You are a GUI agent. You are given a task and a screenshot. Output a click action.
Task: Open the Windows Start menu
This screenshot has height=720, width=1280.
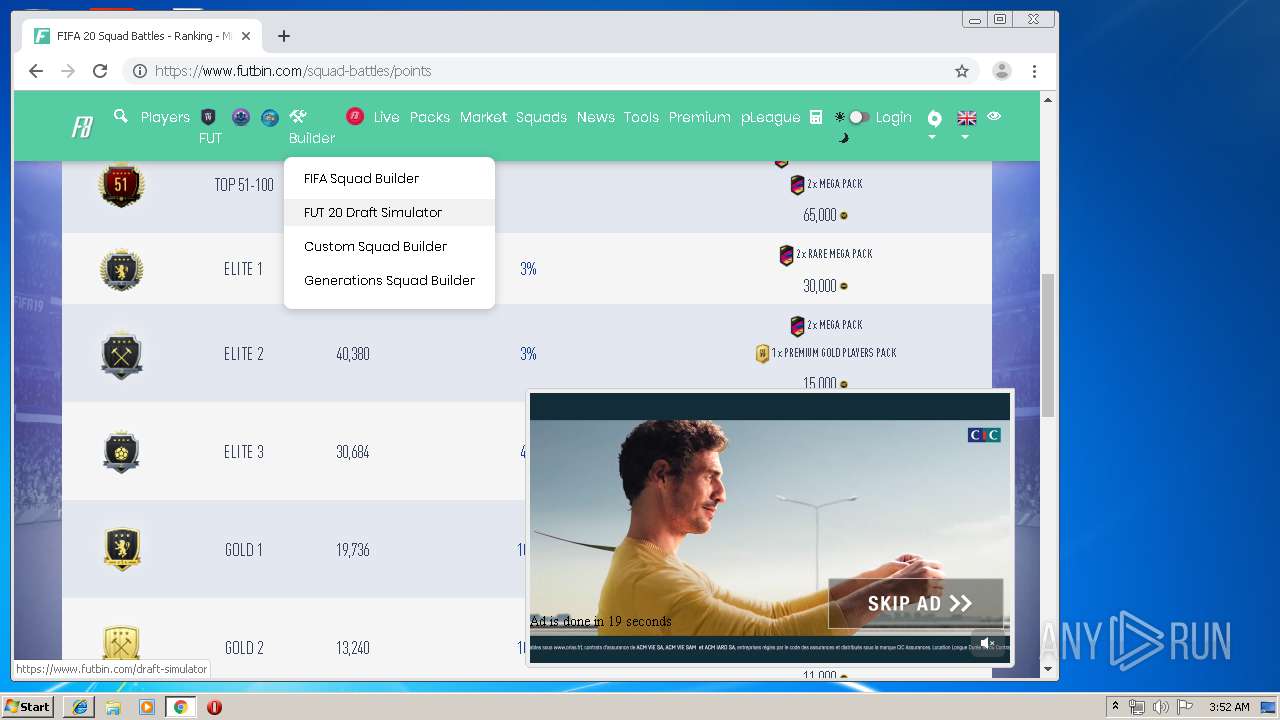(x=28, y=707)
